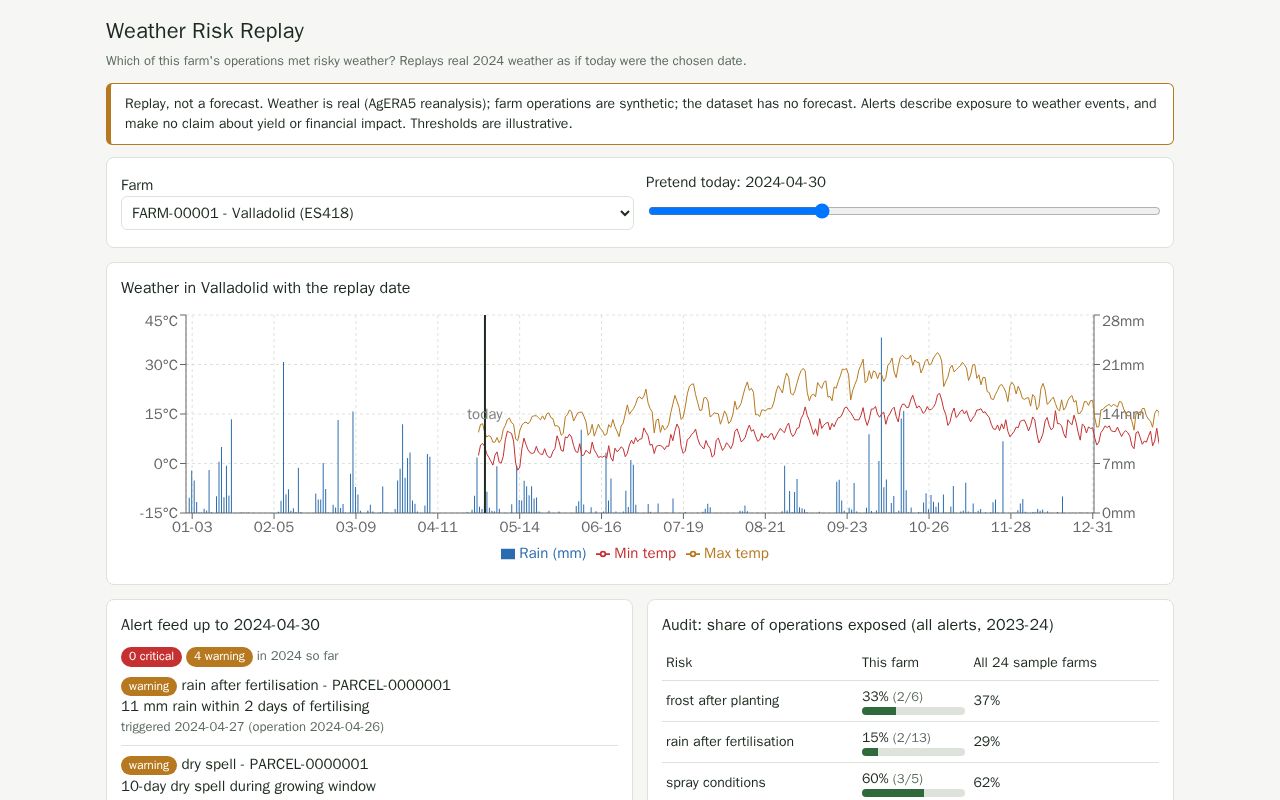Select the 4 warning alert badge
This screenshot has width=1280, height=800.
click(219, 657)
